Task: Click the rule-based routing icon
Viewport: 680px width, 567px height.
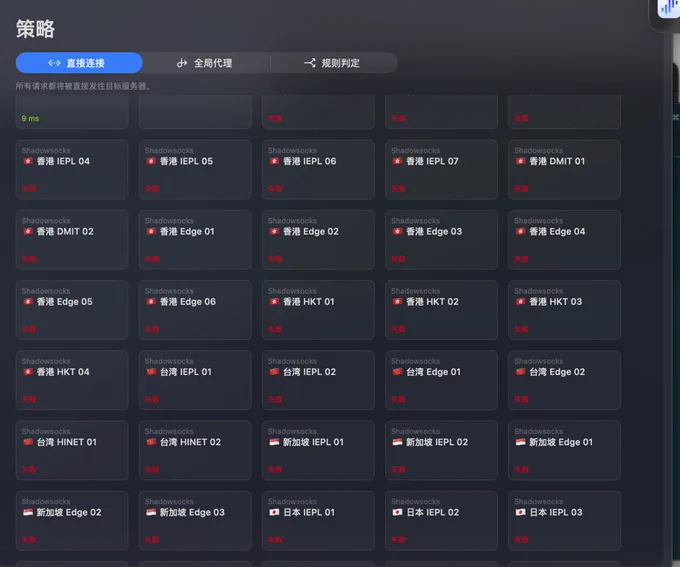Action: [x=310, y=63]
